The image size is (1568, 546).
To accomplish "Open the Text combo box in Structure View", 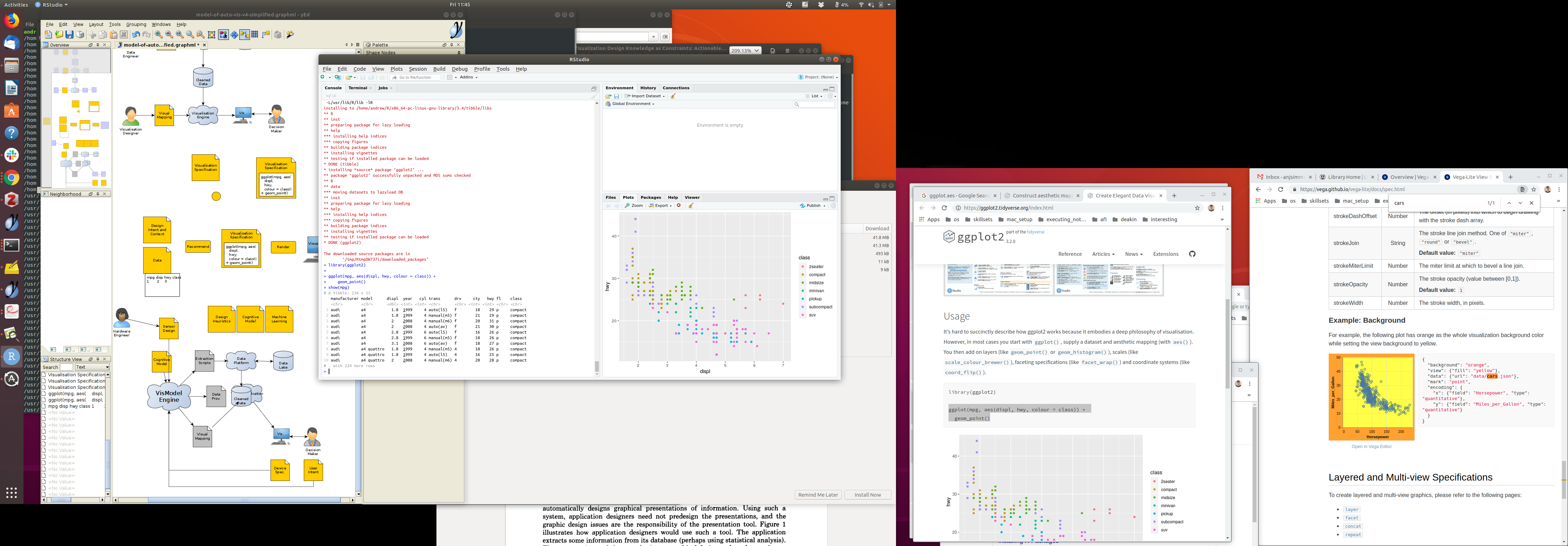I will (x=92, y=367).
